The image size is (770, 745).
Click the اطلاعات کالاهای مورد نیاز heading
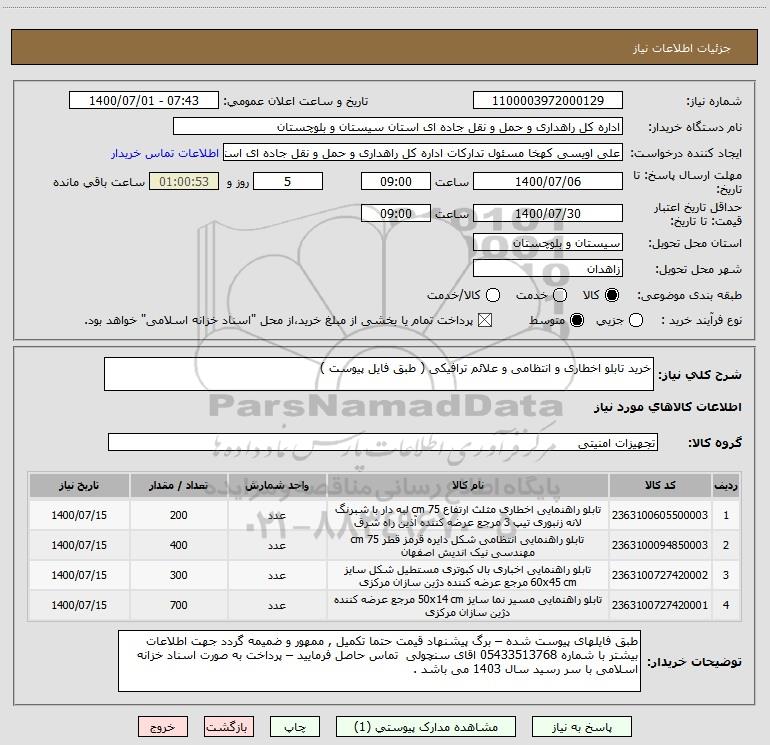click(667, 407)
